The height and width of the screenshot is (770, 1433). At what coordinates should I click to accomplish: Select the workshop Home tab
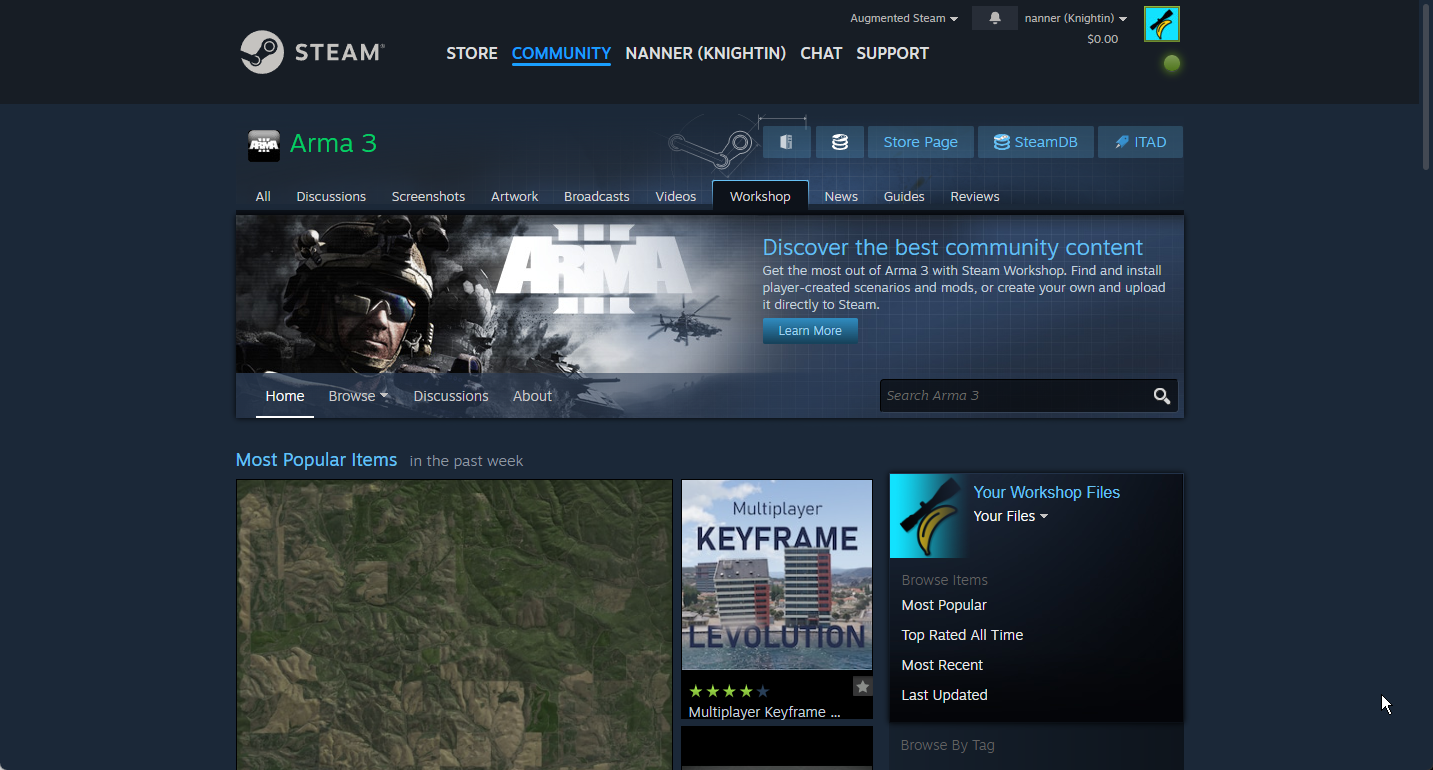click(x=285, y=396)
